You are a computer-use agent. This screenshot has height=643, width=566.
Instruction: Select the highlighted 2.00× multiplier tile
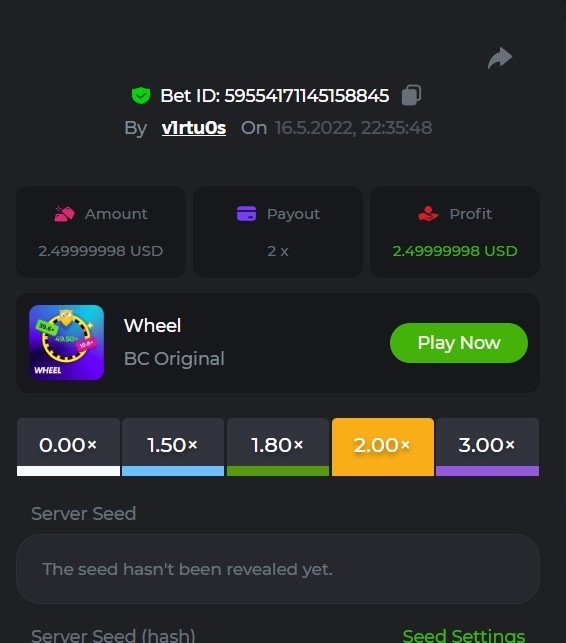(383, 447)
